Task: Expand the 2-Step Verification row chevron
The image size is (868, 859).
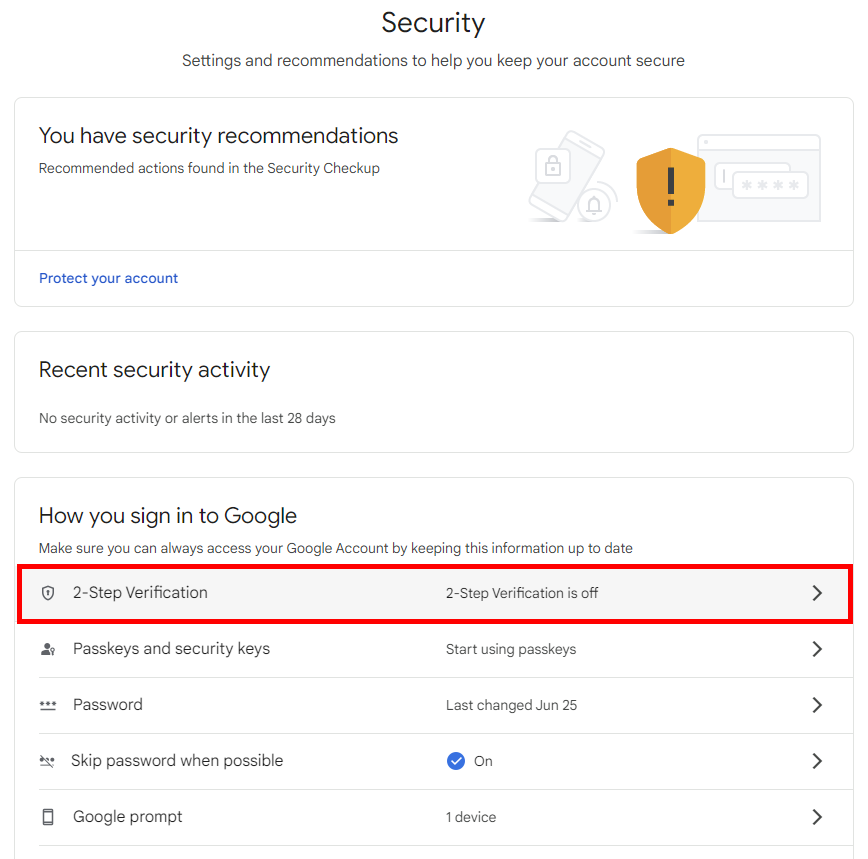Action: click(x=817, y=593)
